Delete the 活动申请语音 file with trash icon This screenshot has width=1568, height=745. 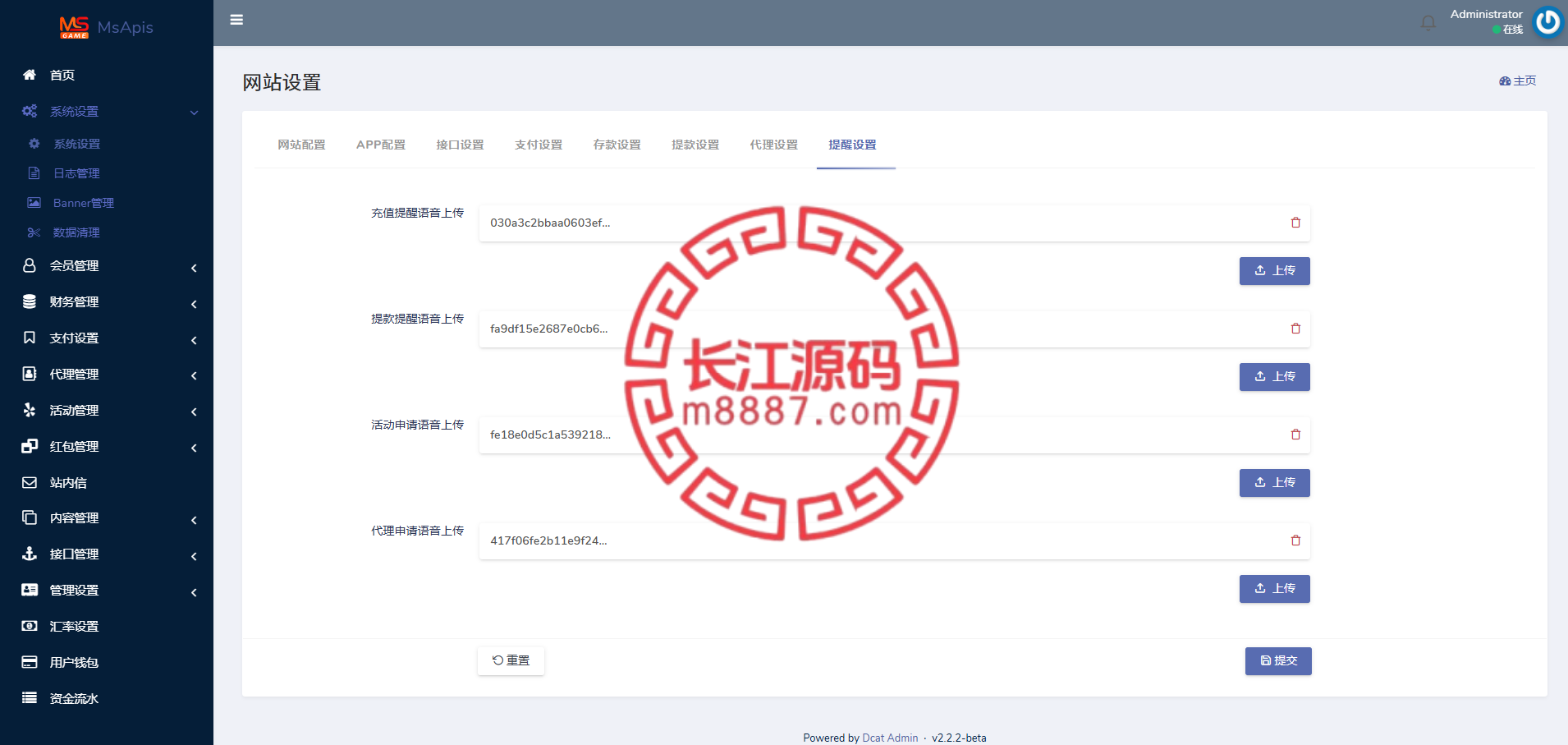[x=1295, y=435]
